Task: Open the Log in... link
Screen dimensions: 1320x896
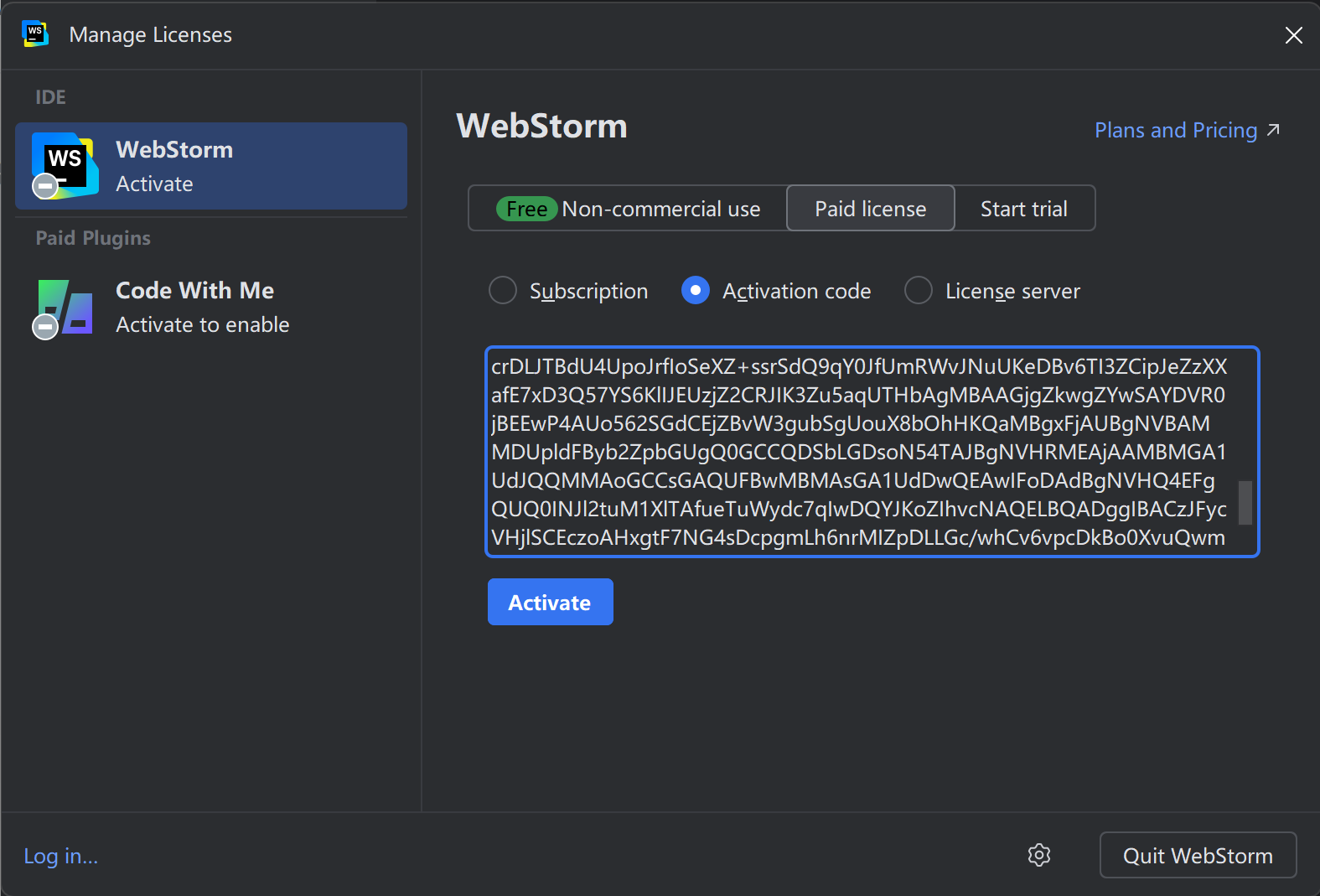Action: (61, 856)
